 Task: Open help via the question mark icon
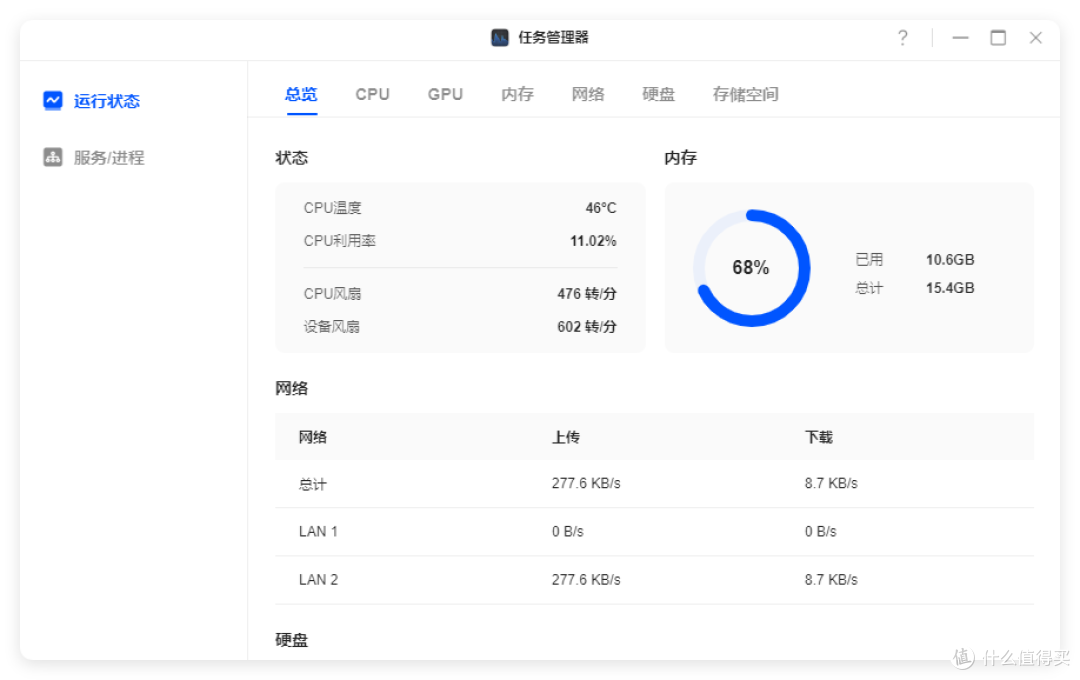tap(902, 37)
